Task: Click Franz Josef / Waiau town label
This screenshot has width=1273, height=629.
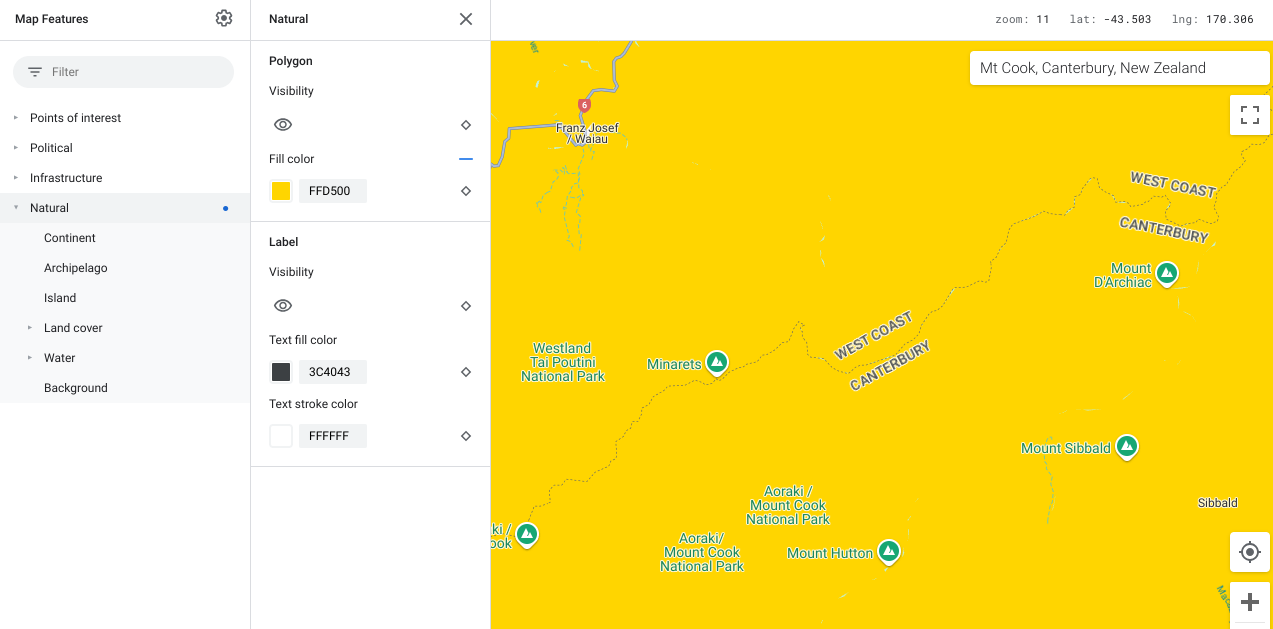Action: (587, 134)
